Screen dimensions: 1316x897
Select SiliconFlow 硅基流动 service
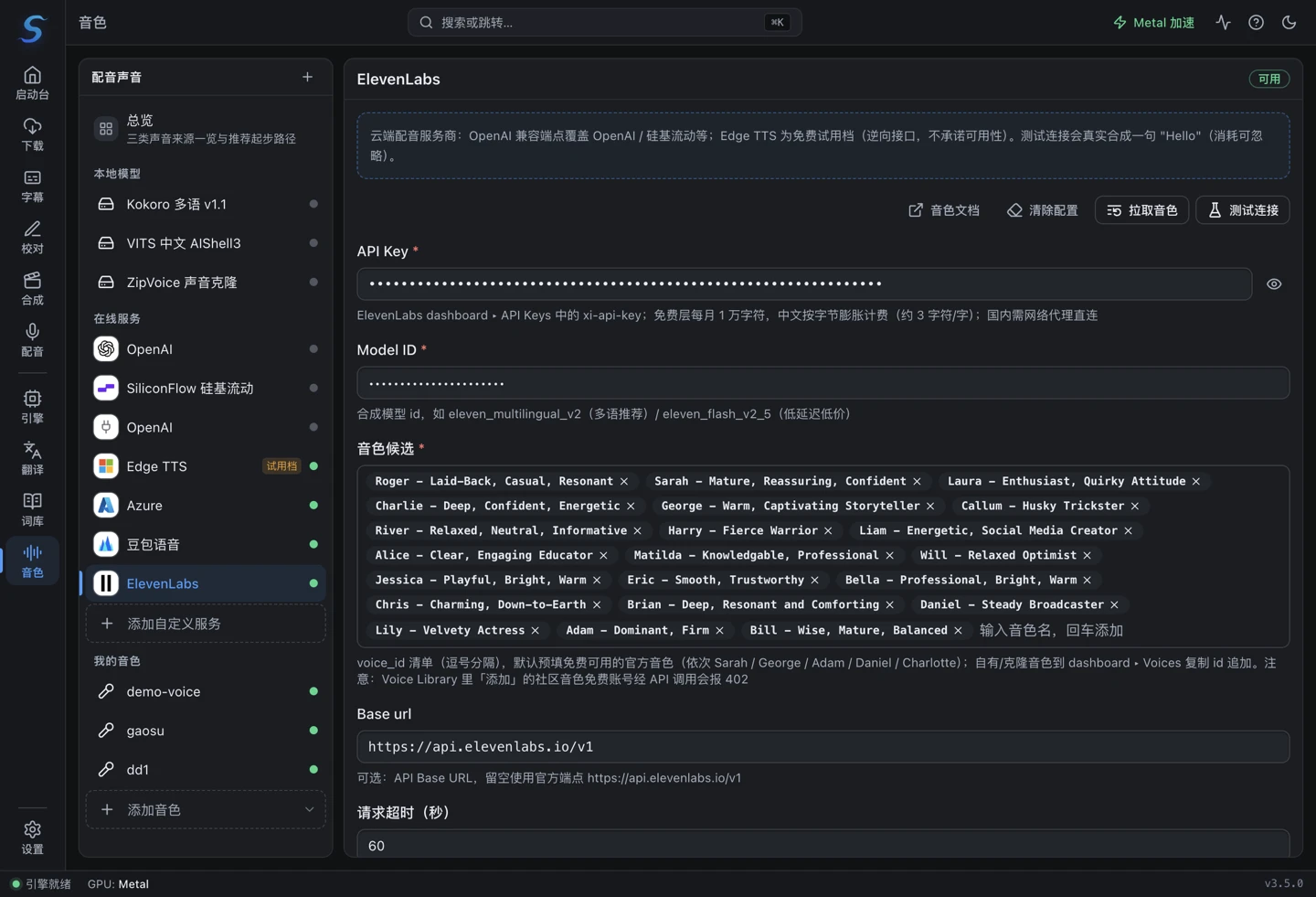[206, 389]
